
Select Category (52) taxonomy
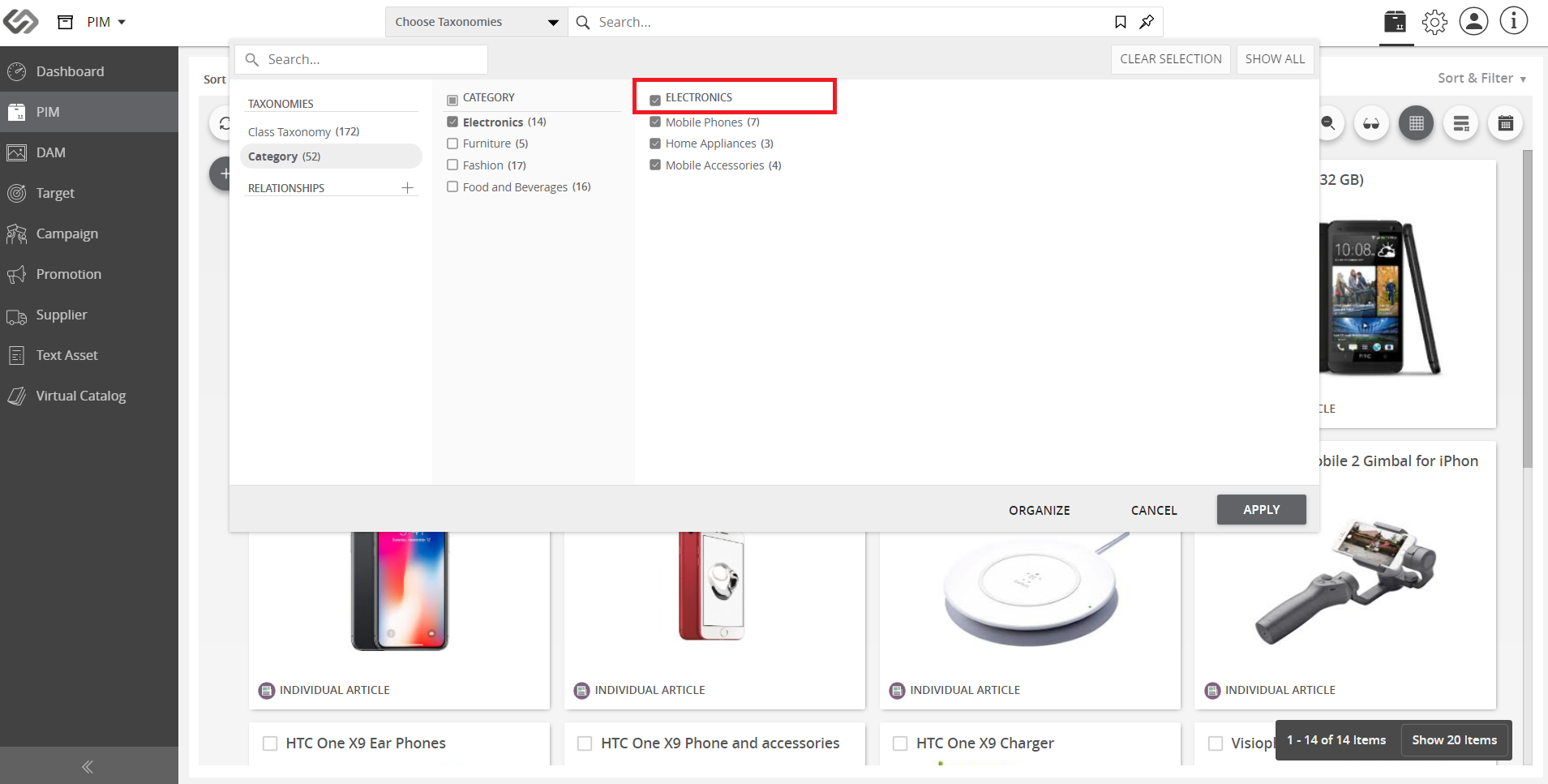tap(330, 156)
